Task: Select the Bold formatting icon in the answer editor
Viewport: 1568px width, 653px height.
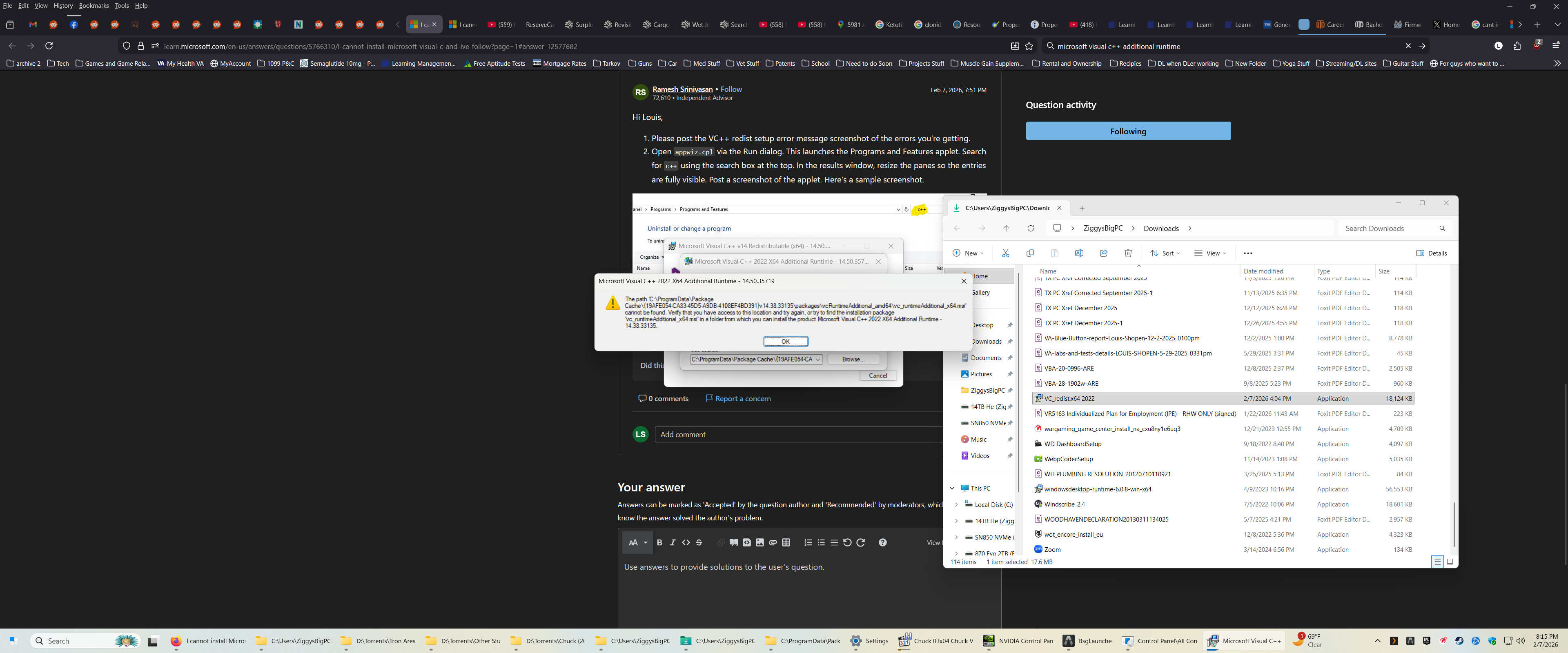Action: pyautogui.click(x=659, y=542)
